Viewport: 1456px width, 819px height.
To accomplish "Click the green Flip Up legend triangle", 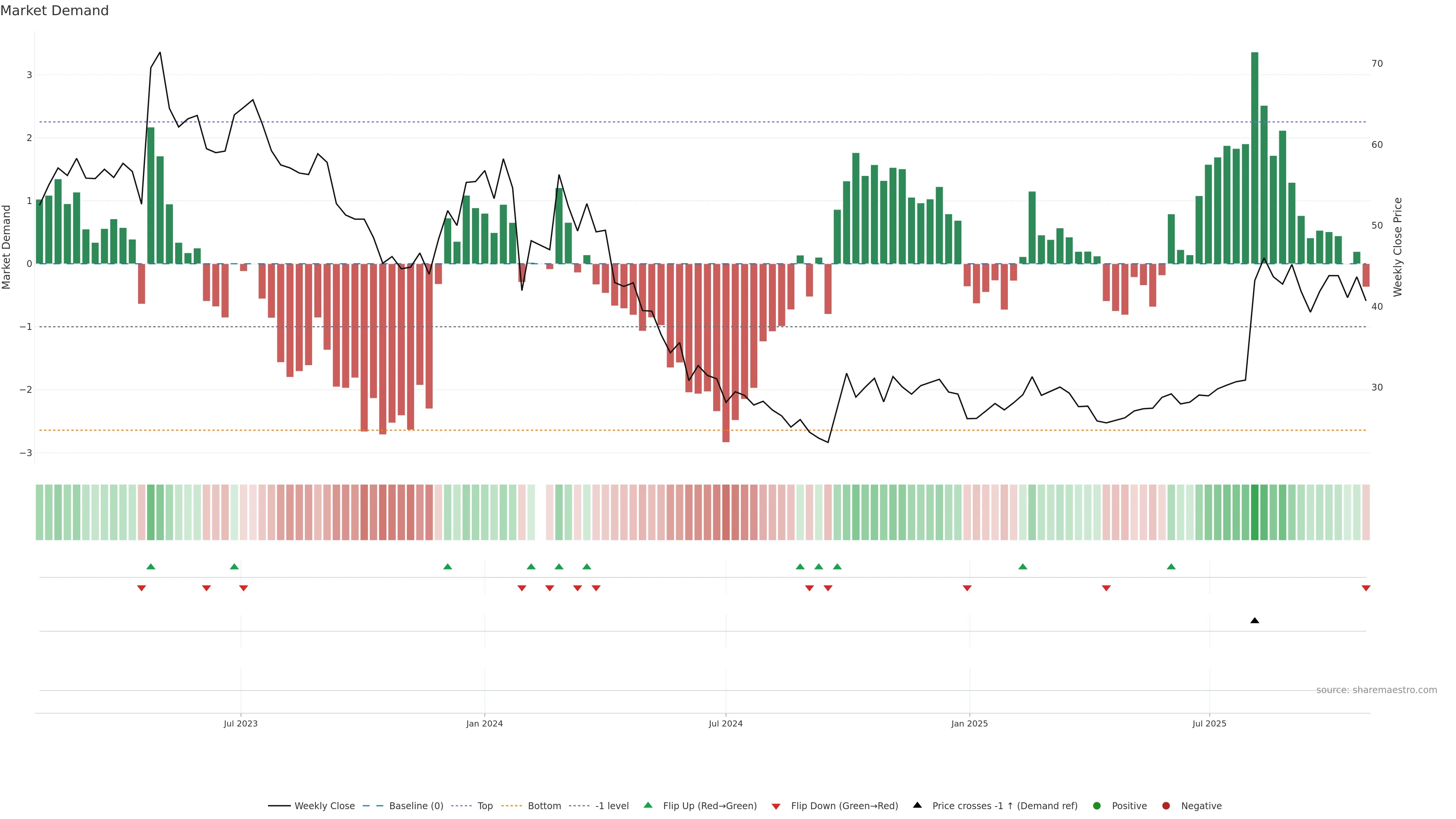I will tap(648, 805).
